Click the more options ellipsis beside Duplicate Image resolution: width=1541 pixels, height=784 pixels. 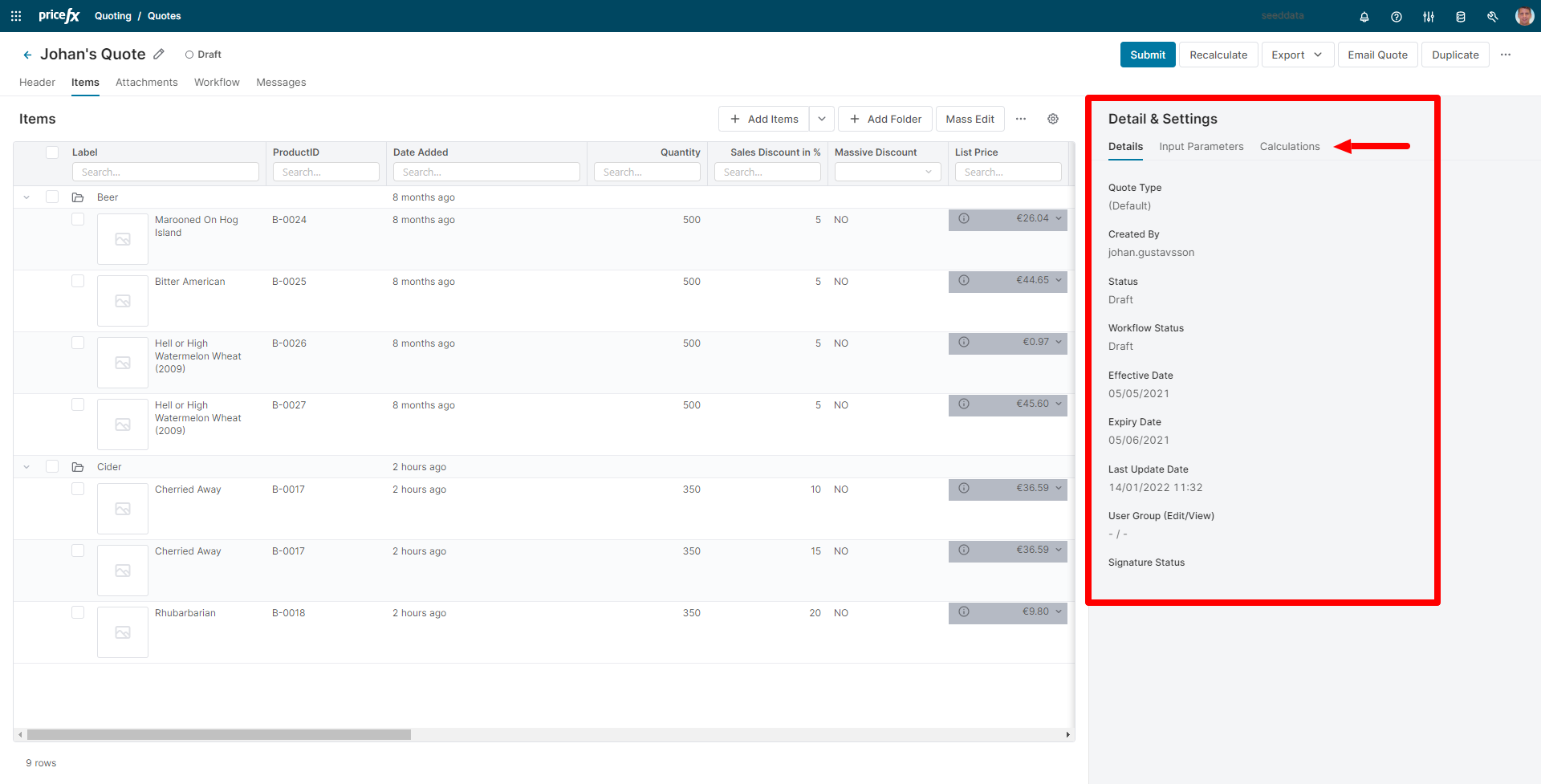[1505, 55]
